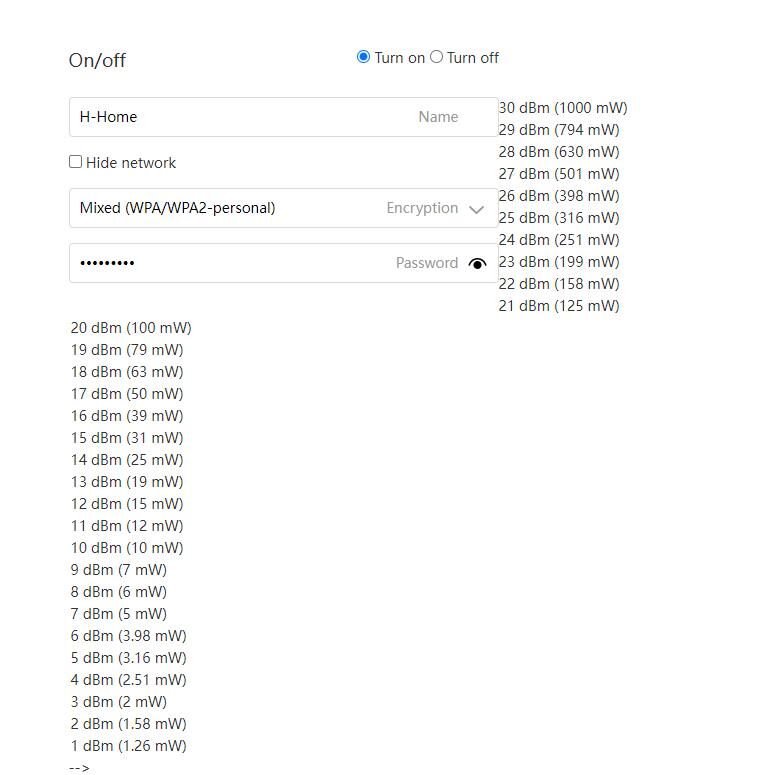Screen dimensions: 764x775
Task: Select 1 dBm (1.26 mW)
Action: pos(128,746)
